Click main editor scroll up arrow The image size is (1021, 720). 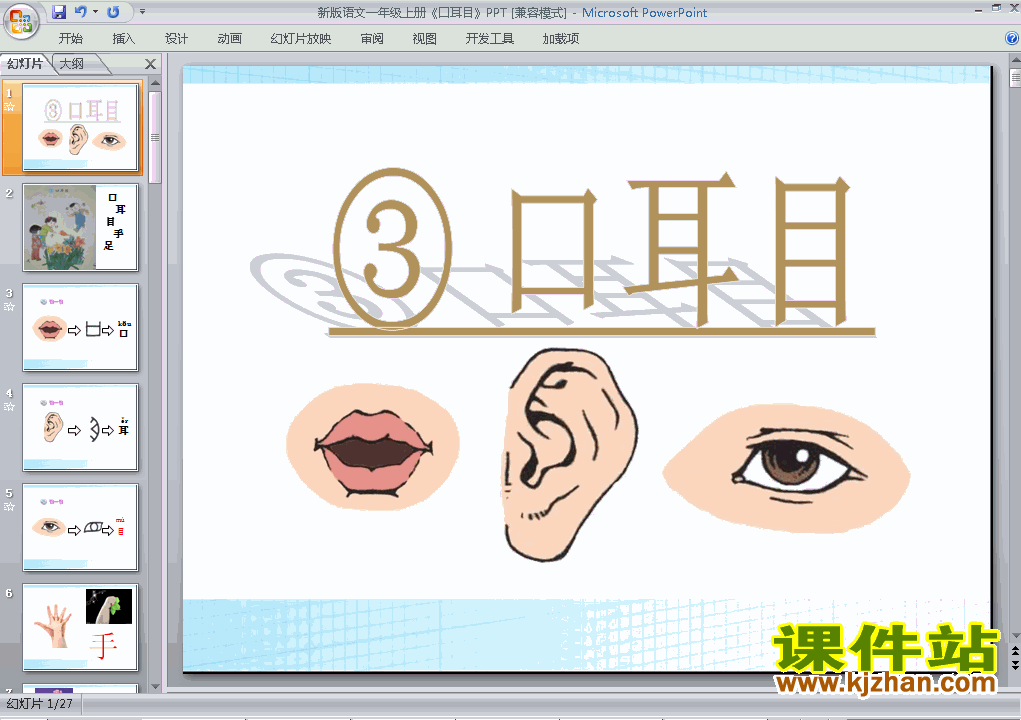(1015, 61)
